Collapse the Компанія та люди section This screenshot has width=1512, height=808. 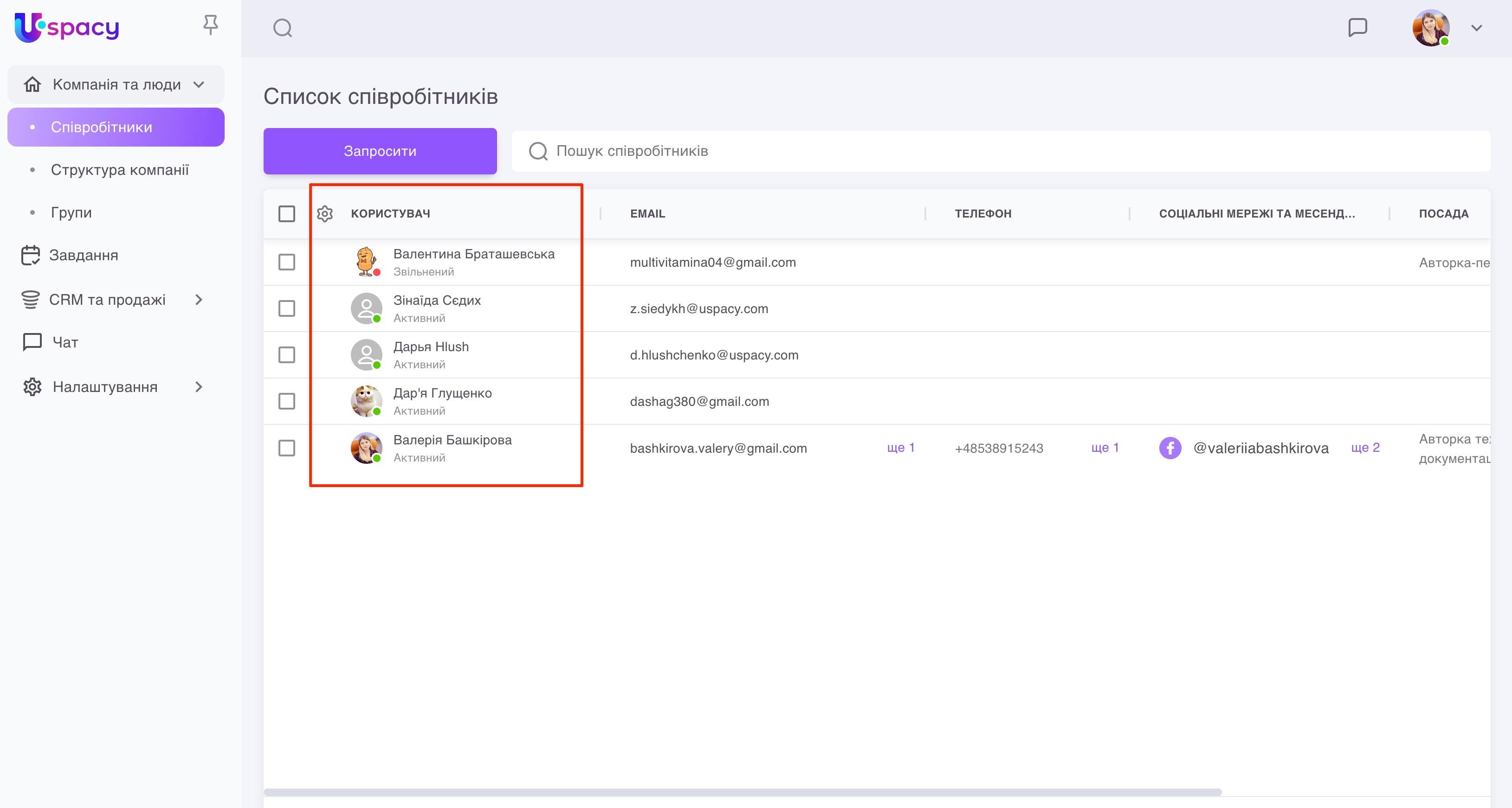pyautogui.click(x=199, y=84)
